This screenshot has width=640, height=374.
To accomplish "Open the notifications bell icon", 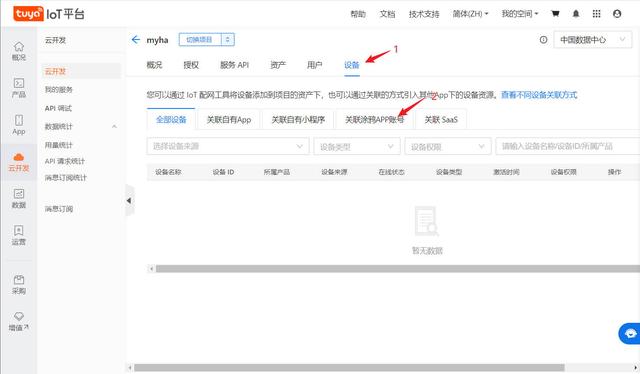I will point(576,14).
